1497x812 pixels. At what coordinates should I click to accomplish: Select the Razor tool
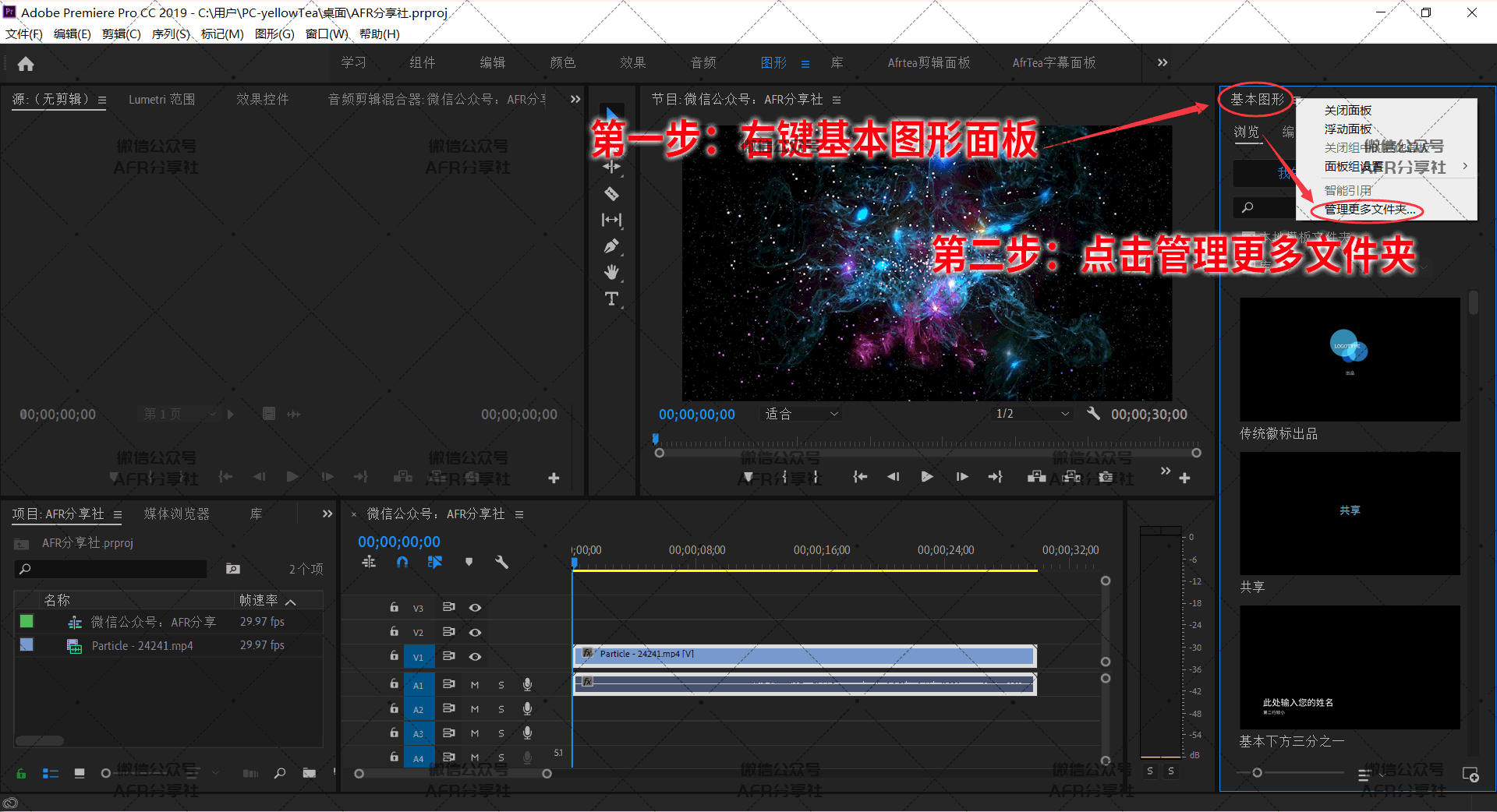(612, 194)
